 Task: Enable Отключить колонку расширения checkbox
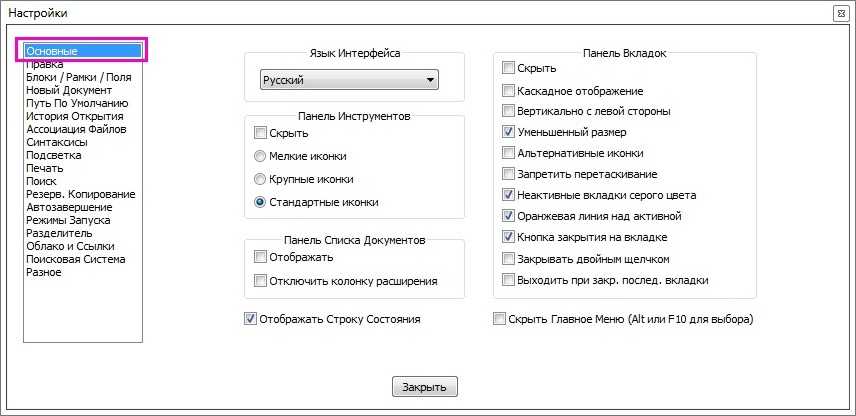click(261, 281)
